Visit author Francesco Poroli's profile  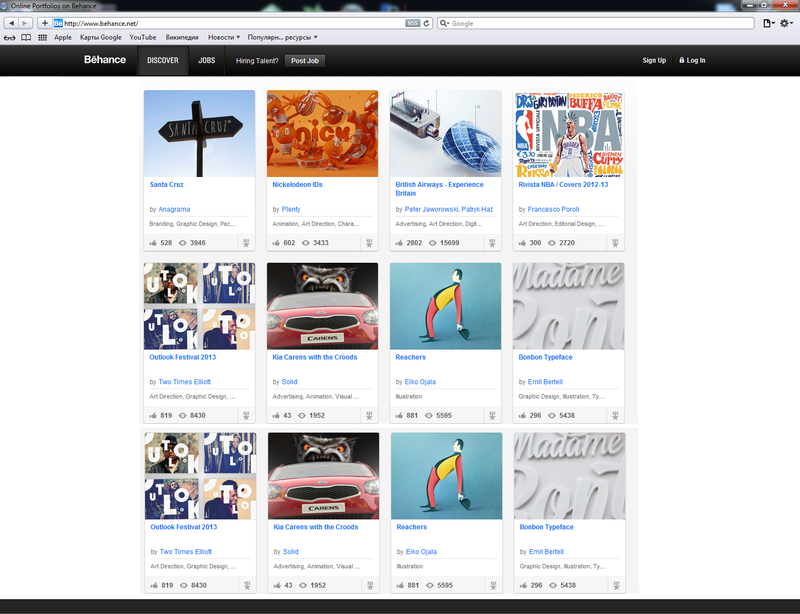tap(553, 209)
